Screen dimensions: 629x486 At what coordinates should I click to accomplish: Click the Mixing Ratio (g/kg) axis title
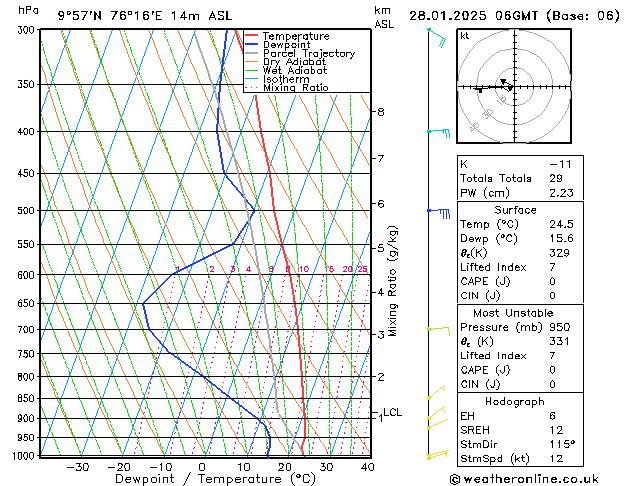392,281
